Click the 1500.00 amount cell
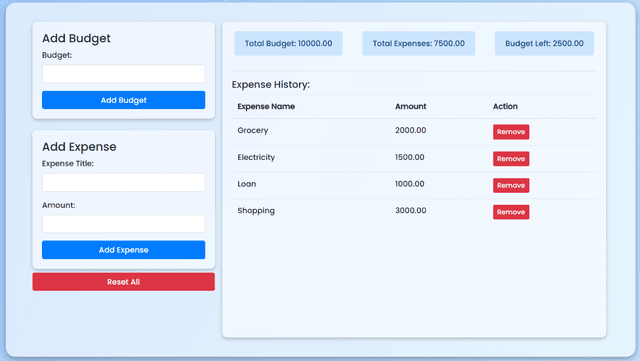The height and width of the screenshot is (361, 640). coord(410,157)
